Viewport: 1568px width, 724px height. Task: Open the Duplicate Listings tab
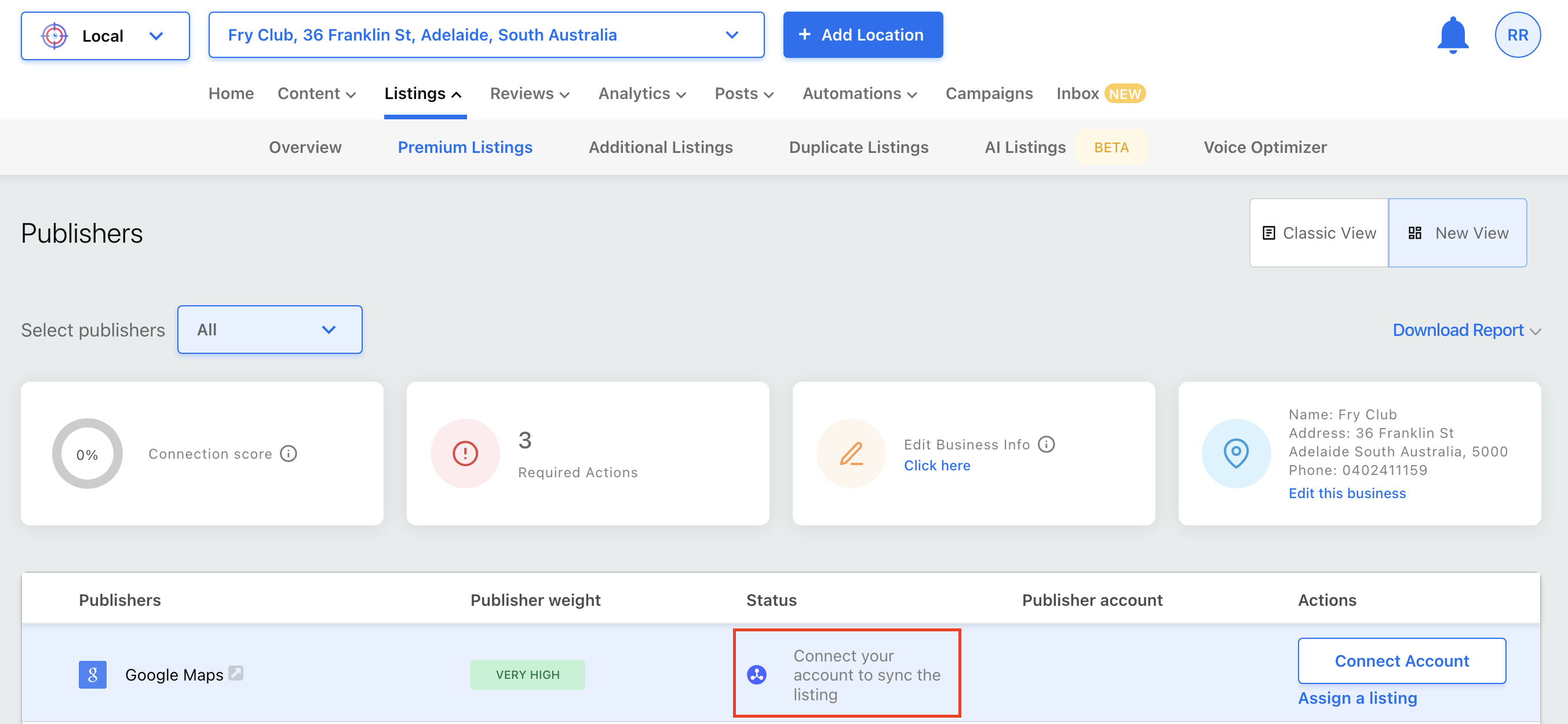[x=858, y=147]
